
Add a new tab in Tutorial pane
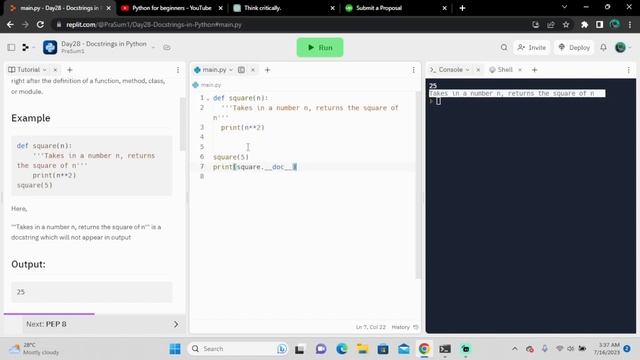pyautogui.click(x=69, y=70)
